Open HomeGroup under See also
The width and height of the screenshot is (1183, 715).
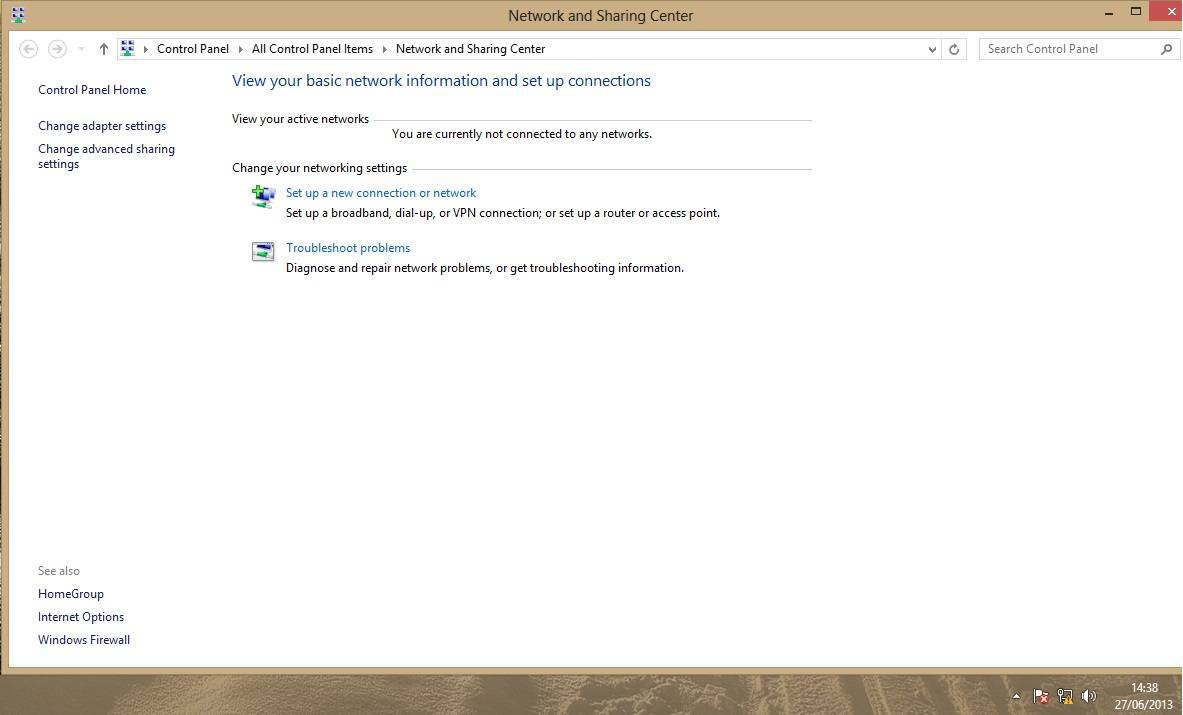coord(71,594)
